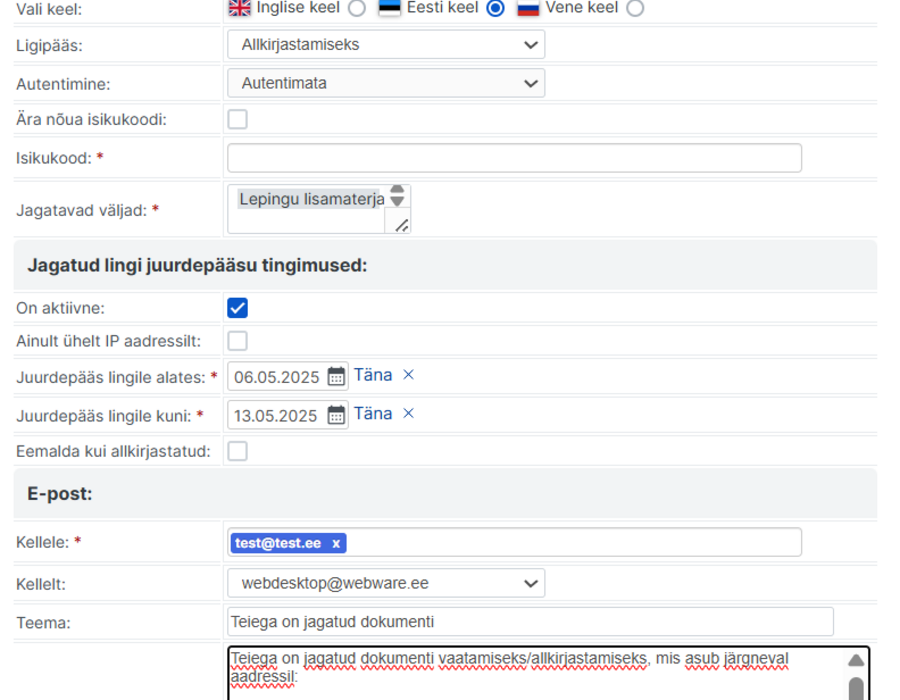
Task: Click the message textarea scrollbar thumb
Action: tap(856, 689)
